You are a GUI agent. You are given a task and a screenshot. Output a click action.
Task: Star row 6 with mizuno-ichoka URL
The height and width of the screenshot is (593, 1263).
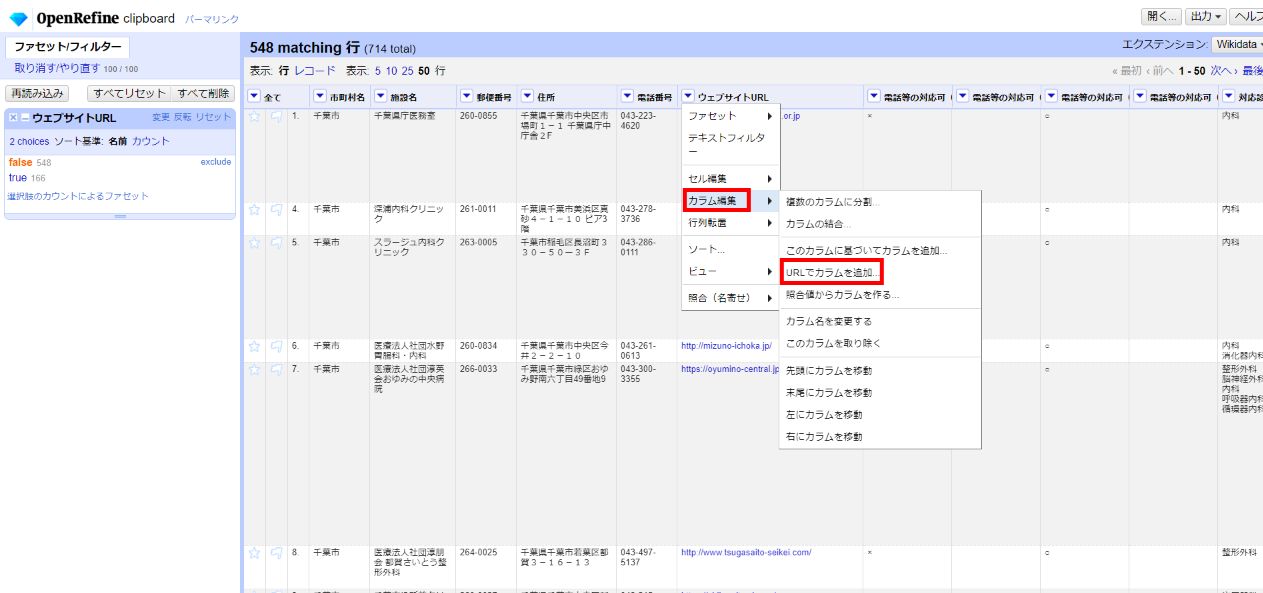254,346
